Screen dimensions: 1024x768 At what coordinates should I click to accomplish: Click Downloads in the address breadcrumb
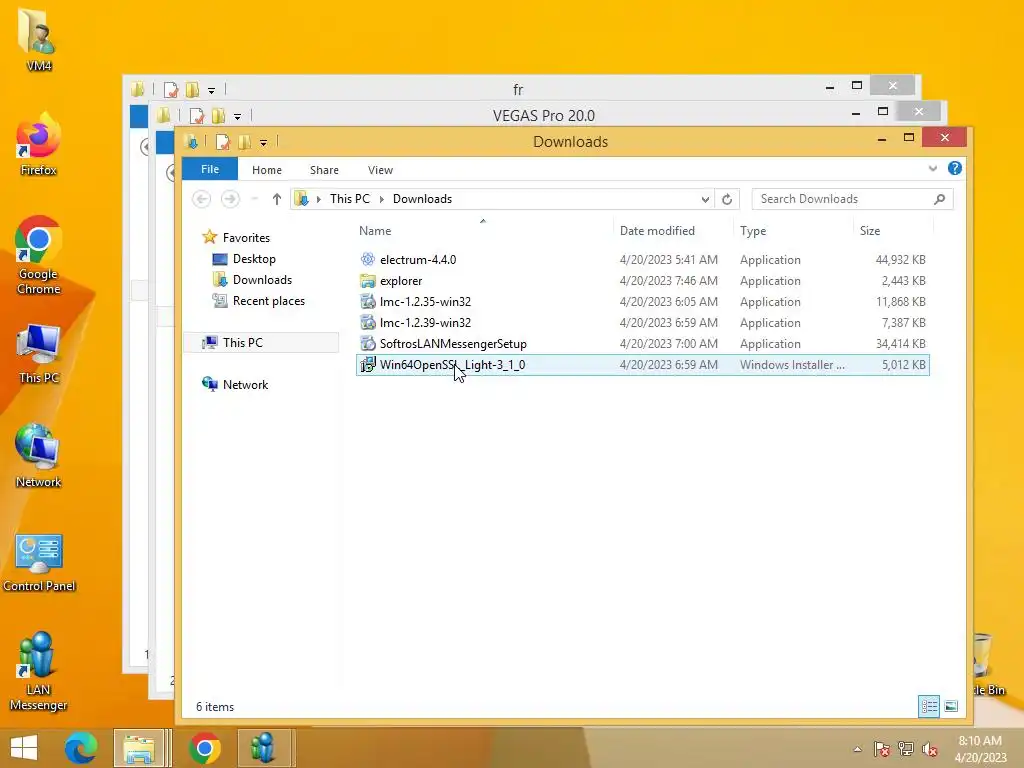coord(422,199)
